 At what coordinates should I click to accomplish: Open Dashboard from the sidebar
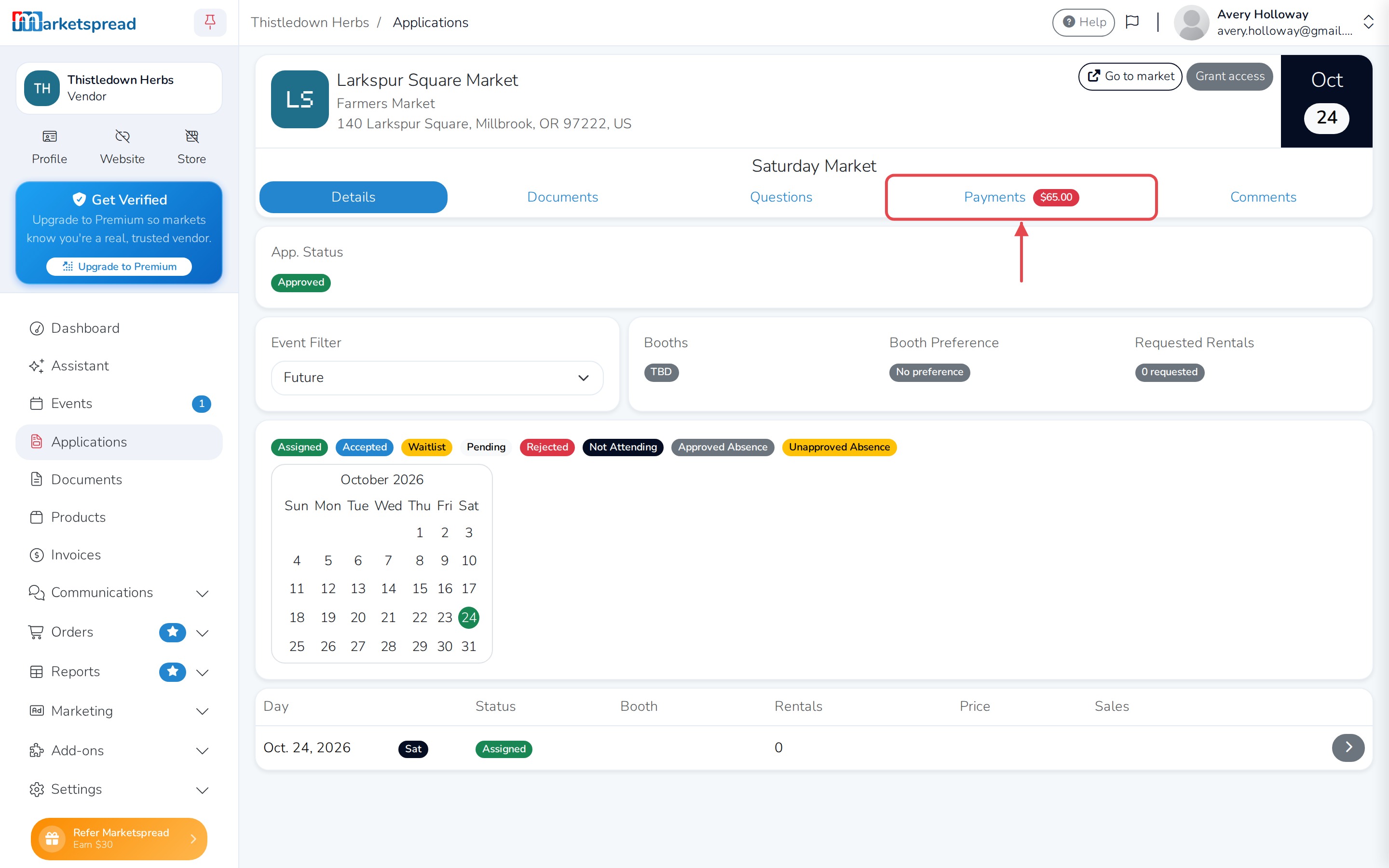click(119, 328)
